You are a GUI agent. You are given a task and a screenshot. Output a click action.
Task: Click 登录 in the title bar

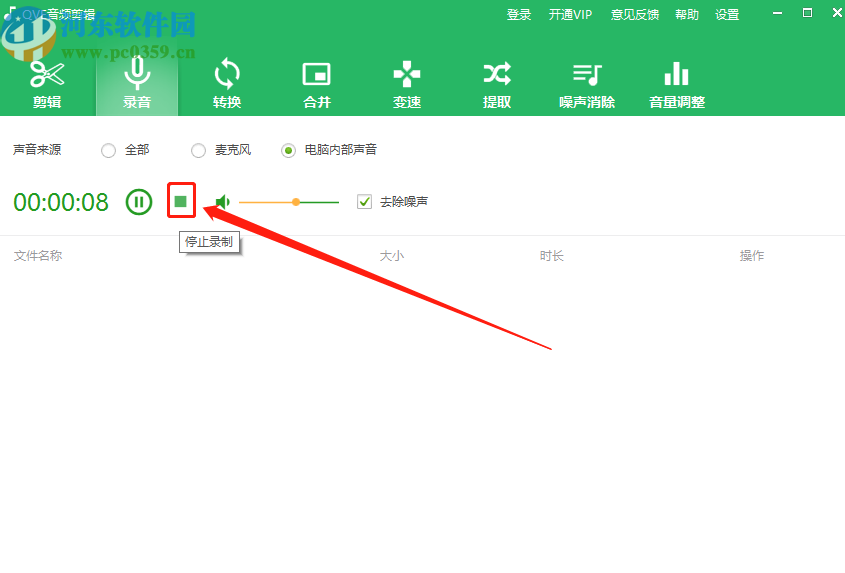519,15
